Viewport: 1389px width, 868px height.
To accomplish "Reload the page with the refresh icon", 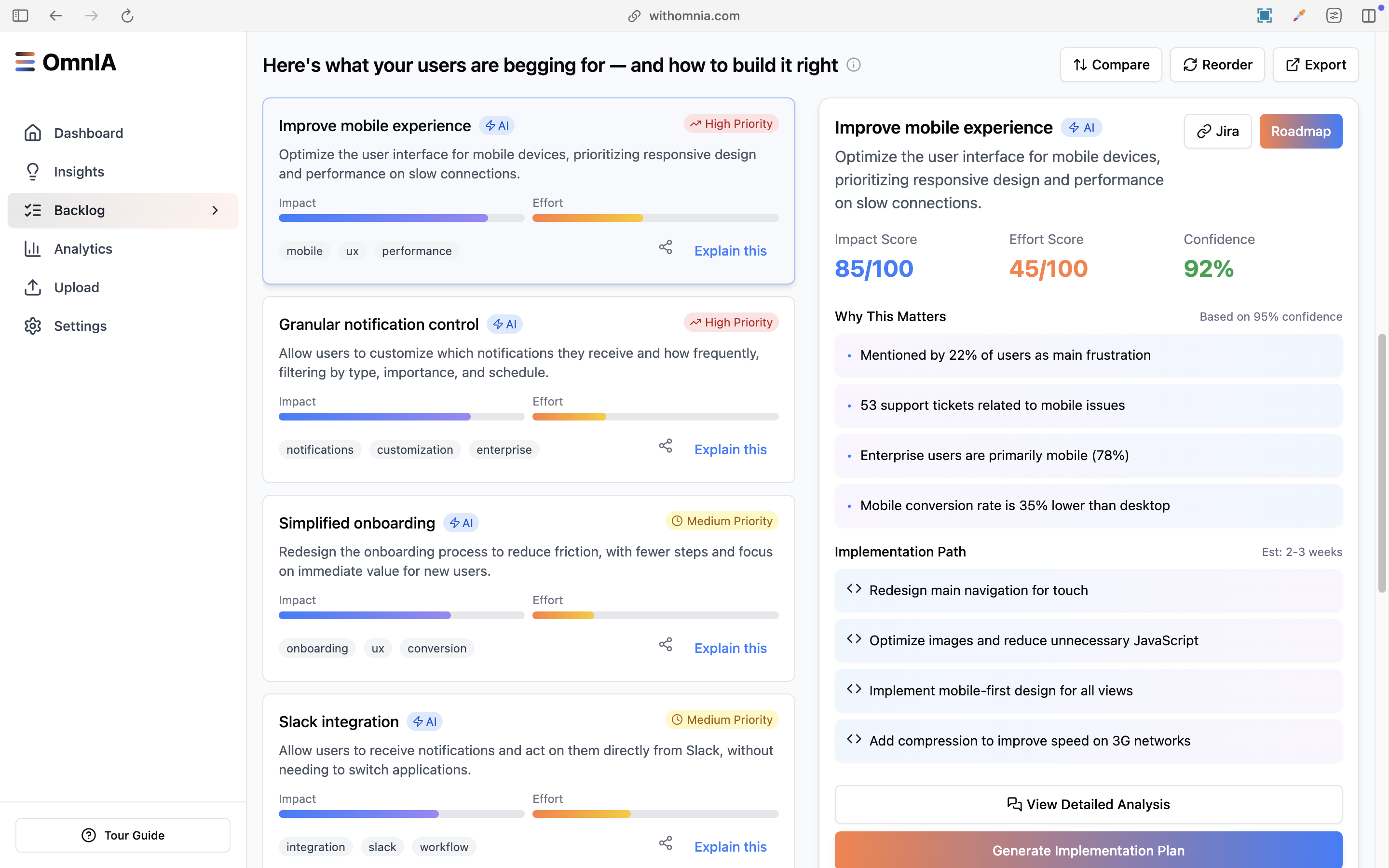I will pyautogui.click(x=127, y=15).
